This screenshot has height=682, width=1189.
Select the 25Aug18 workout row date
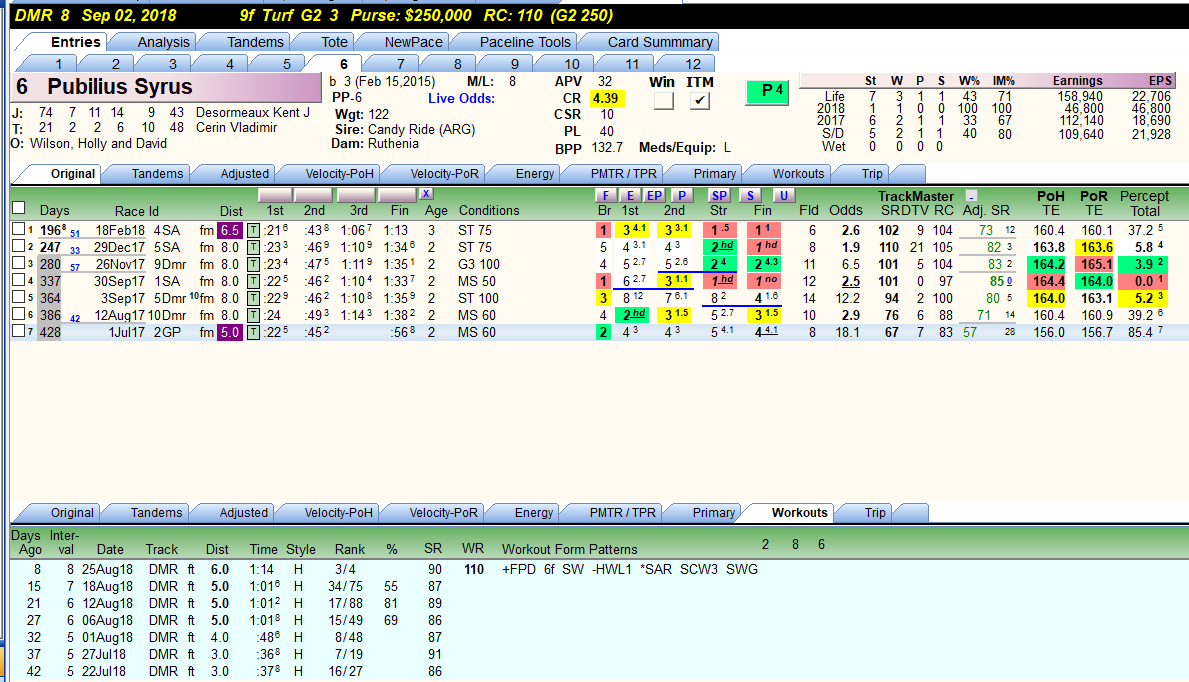(107, 570)
